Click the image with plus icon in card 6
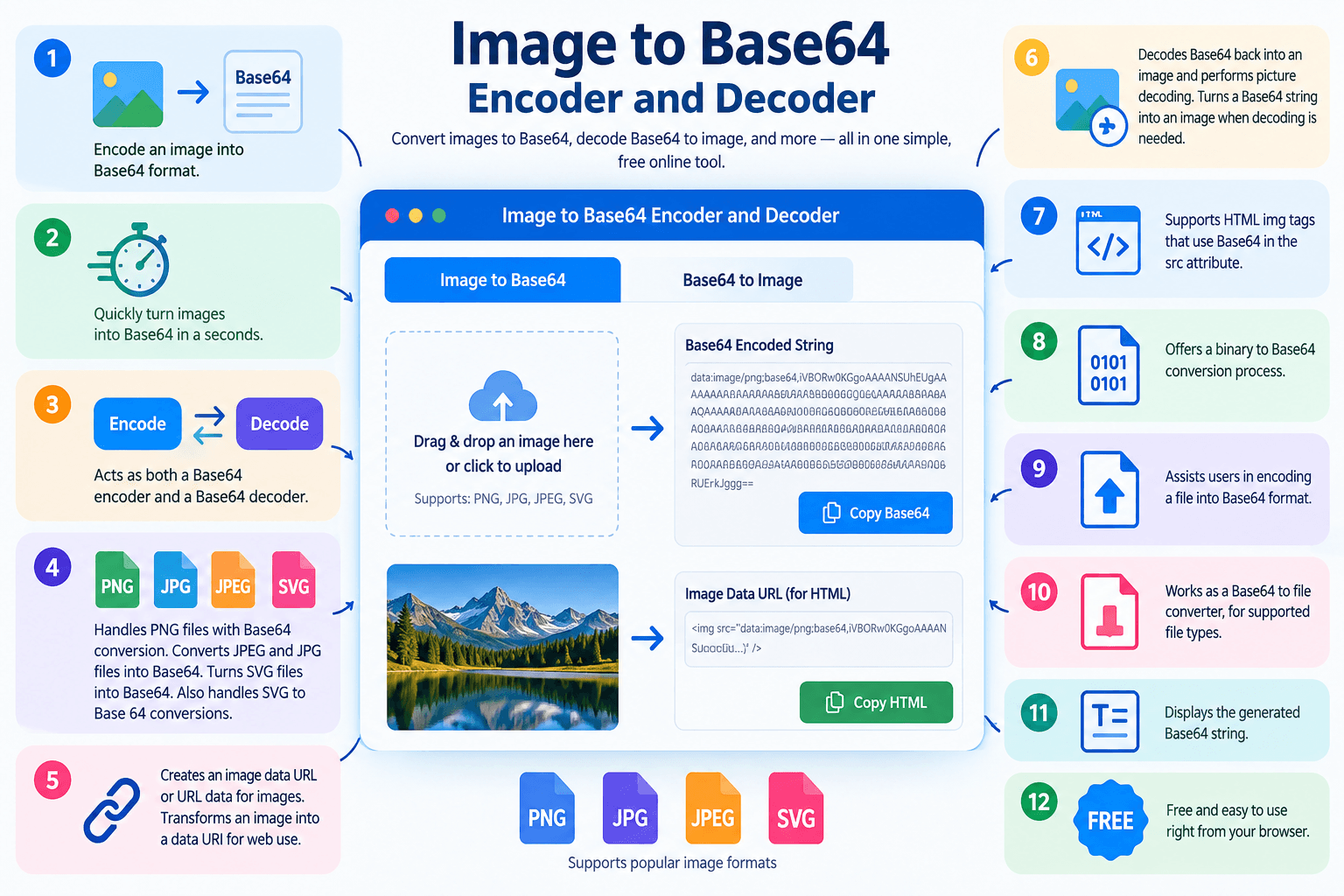 point(1091,107)
